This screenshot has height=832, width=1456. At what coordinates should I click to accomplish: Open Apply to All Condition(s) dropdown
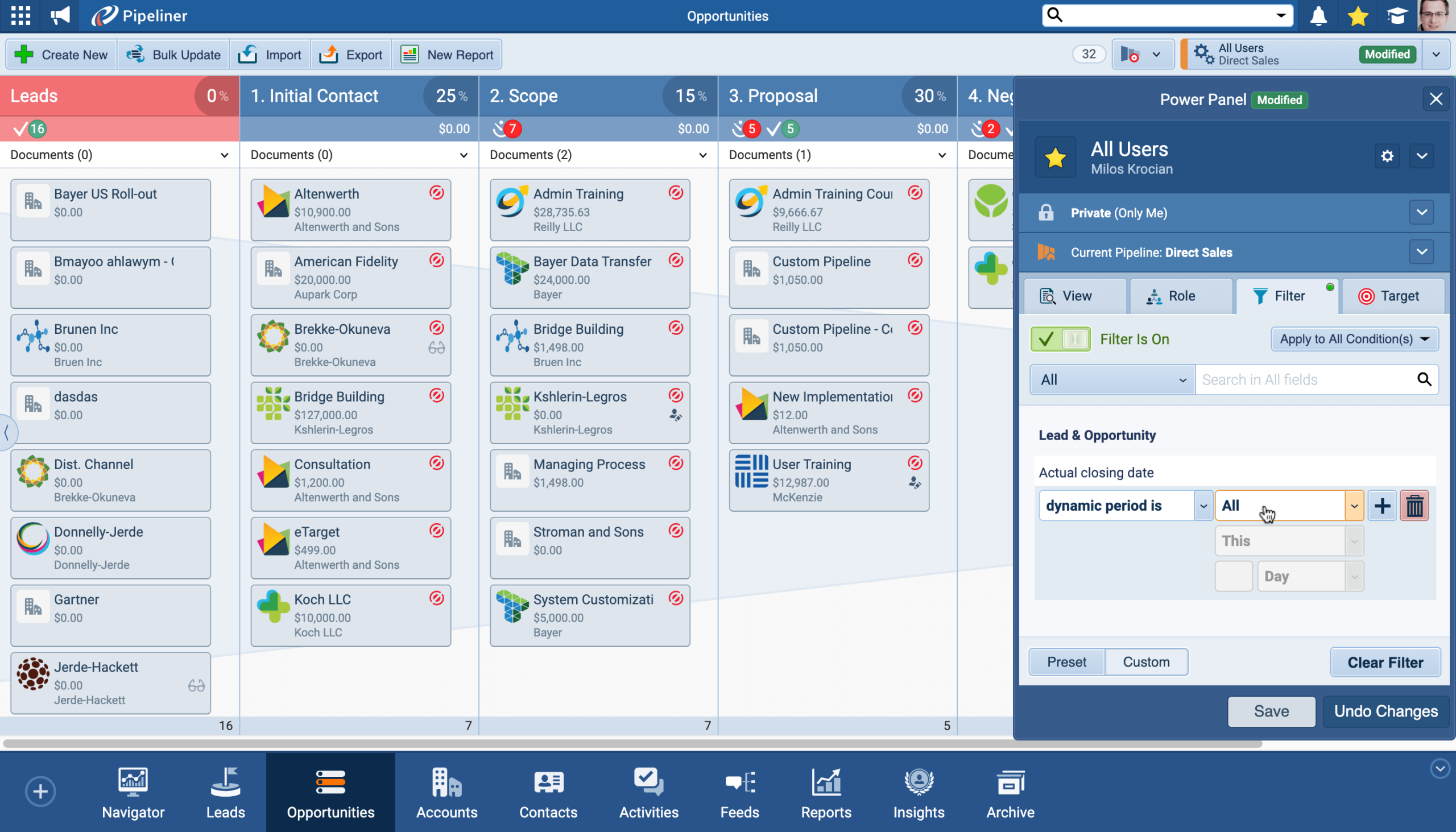pos(1354,339)
